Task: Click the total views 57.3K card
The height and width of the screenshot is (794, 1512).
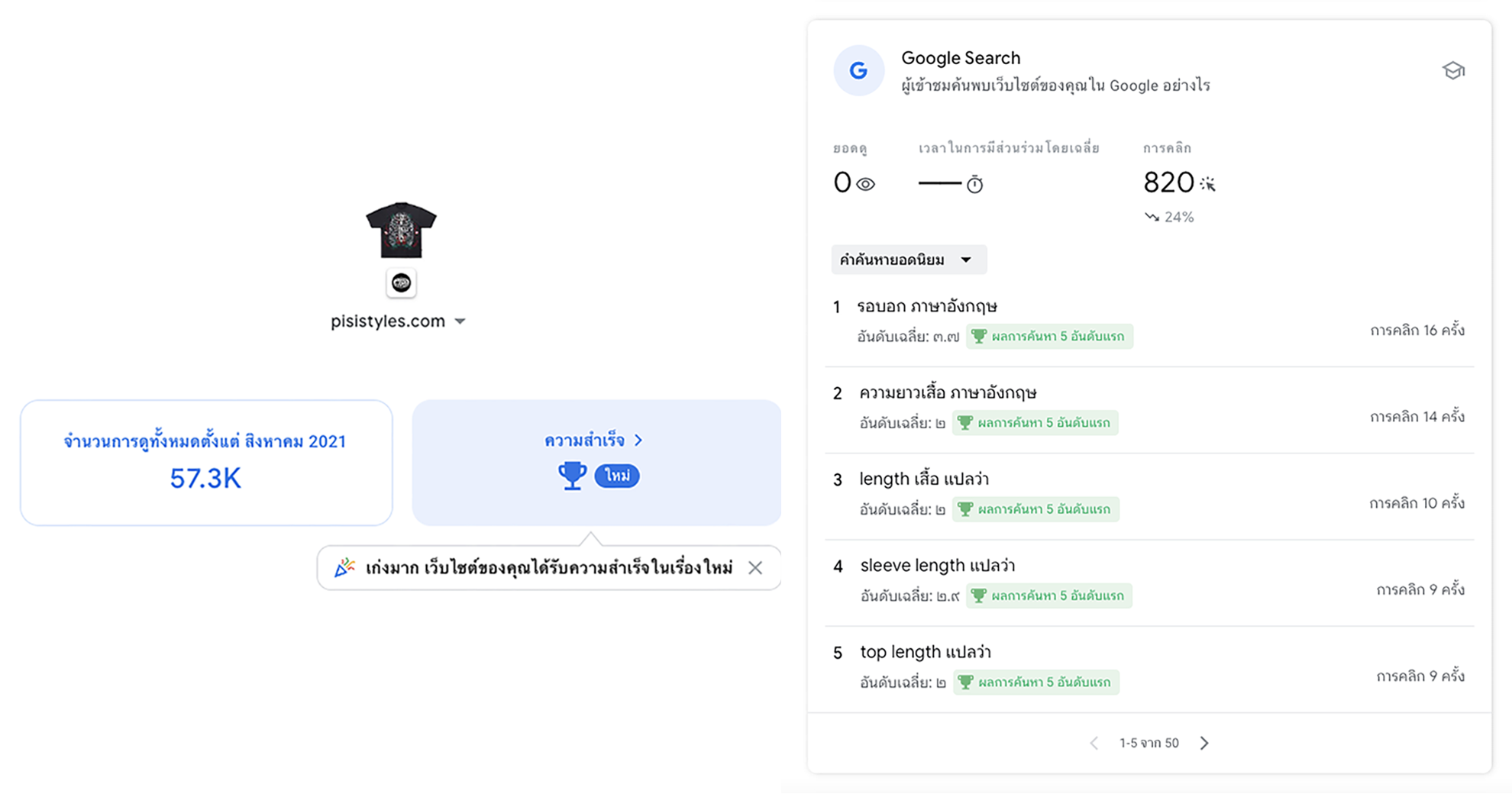Action: (206, 463)
